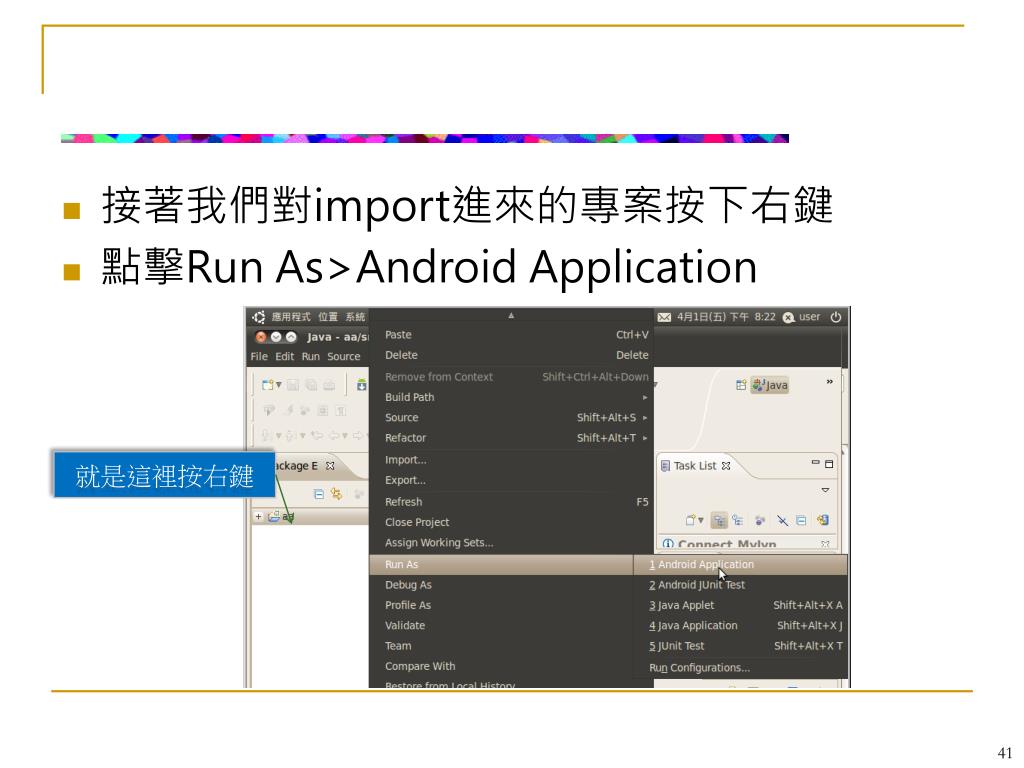1024x768 pixels.
Task: Toggle Link with Editor in Package Explorer
Action: point(336,494)
